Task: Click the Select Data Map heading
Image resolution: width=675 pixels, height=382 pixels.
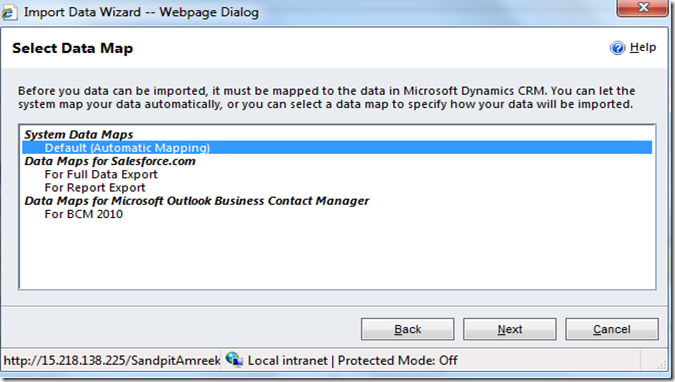Action: pyautogui.click(x=72, y=48)
